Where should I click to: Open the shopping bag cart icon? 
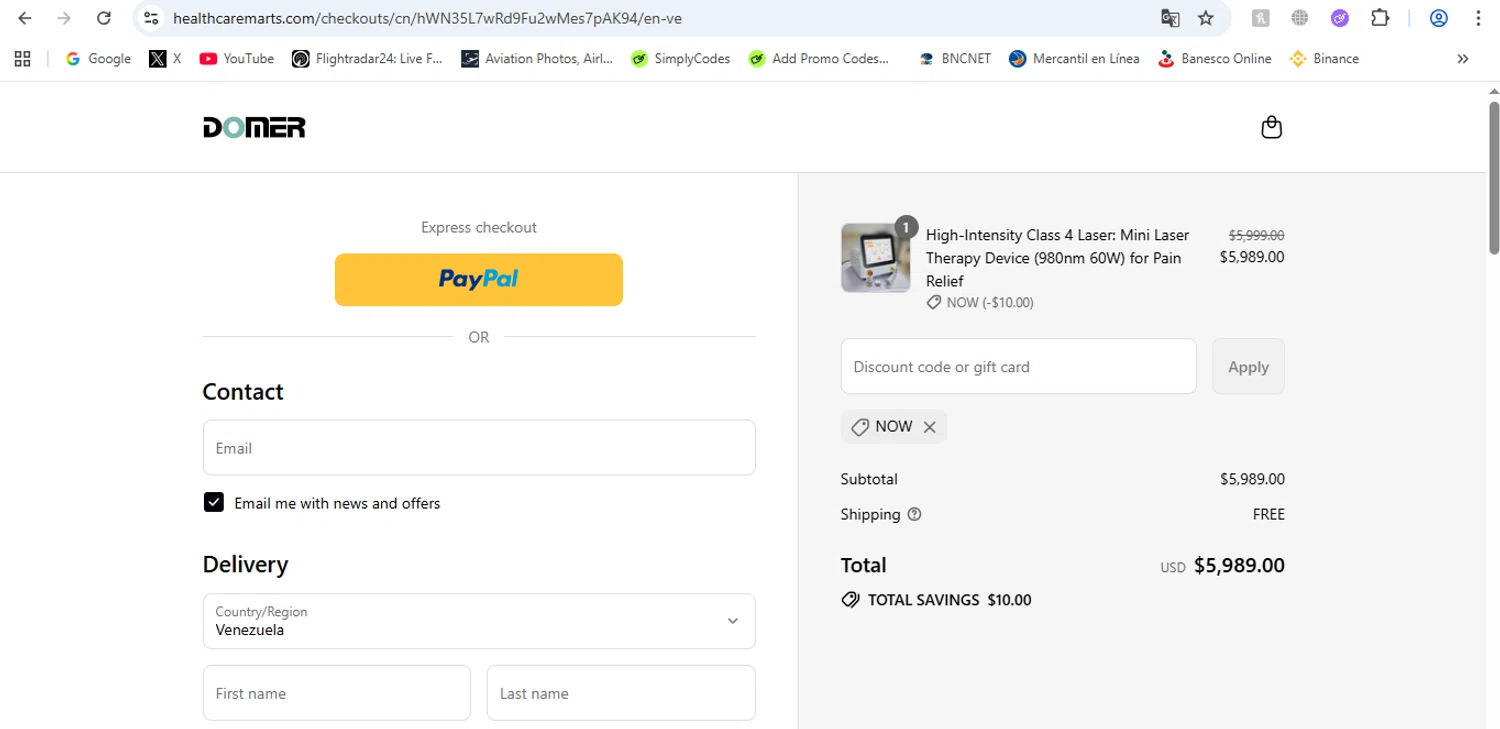[x=1271, y=127]
